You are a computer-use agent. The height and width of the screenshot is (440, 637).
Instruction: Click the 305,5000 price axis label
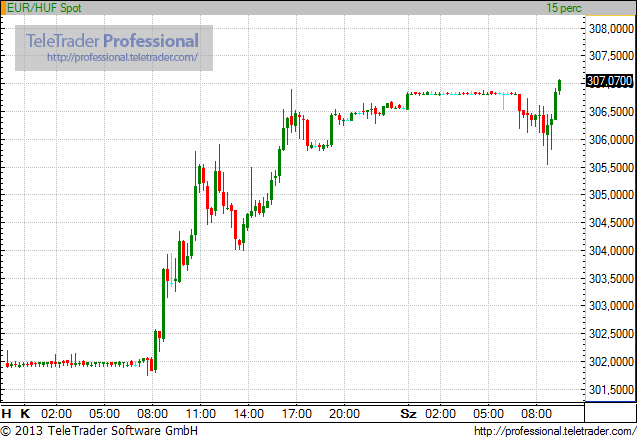[611, 167]
